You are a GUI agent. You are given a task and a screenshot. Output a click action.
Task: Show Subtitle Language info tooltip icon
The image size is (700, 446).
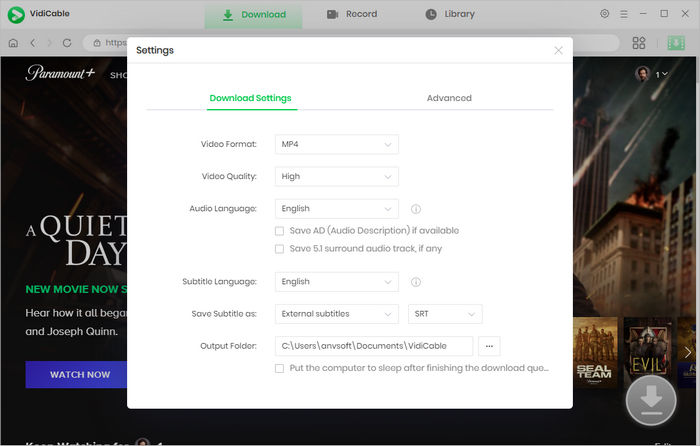point(416,282)
